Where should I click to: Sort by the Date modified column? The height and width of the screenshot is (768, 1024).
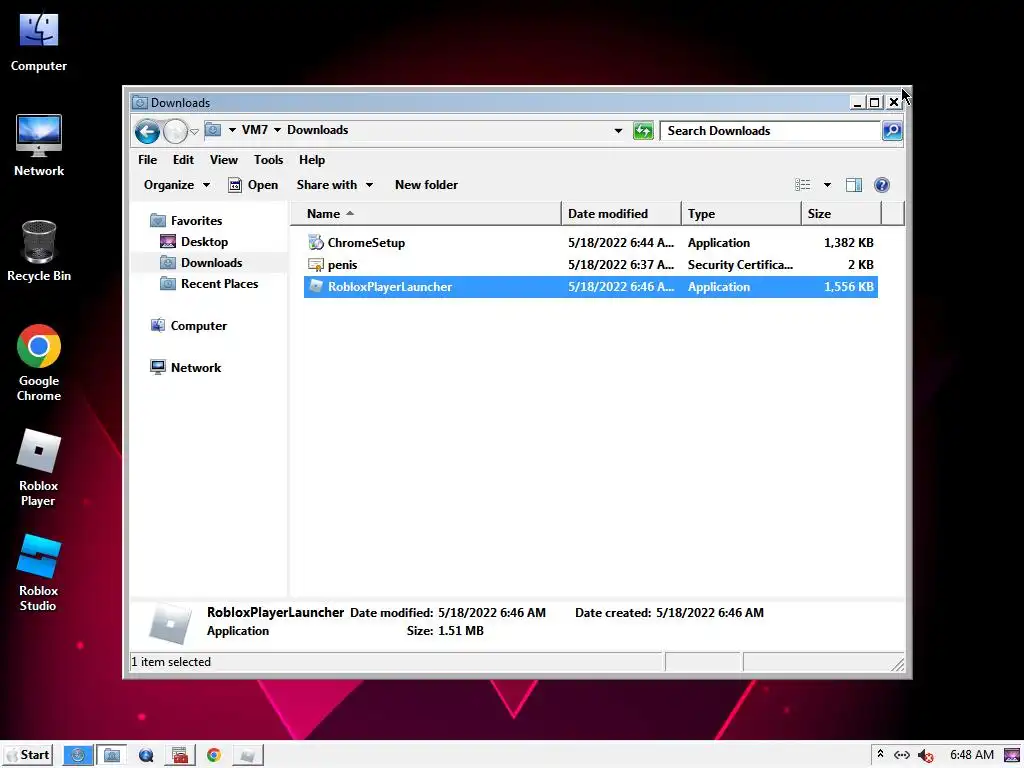click(620, 214)
